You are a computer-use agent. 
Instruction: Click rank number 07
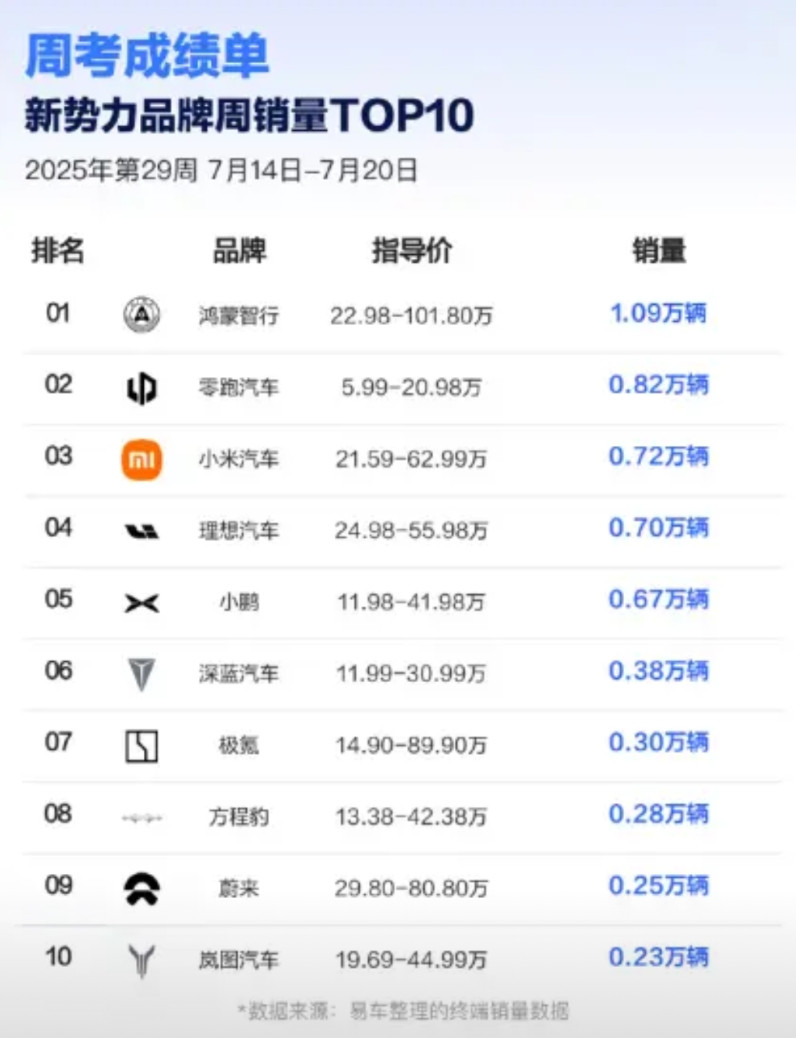pyautogui.click(x=58, y=741)
